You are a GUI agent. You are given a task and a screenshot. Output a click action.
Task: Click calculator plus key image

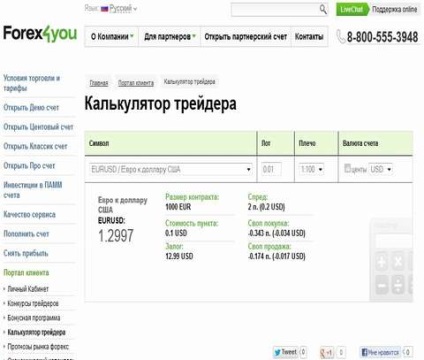382,261
